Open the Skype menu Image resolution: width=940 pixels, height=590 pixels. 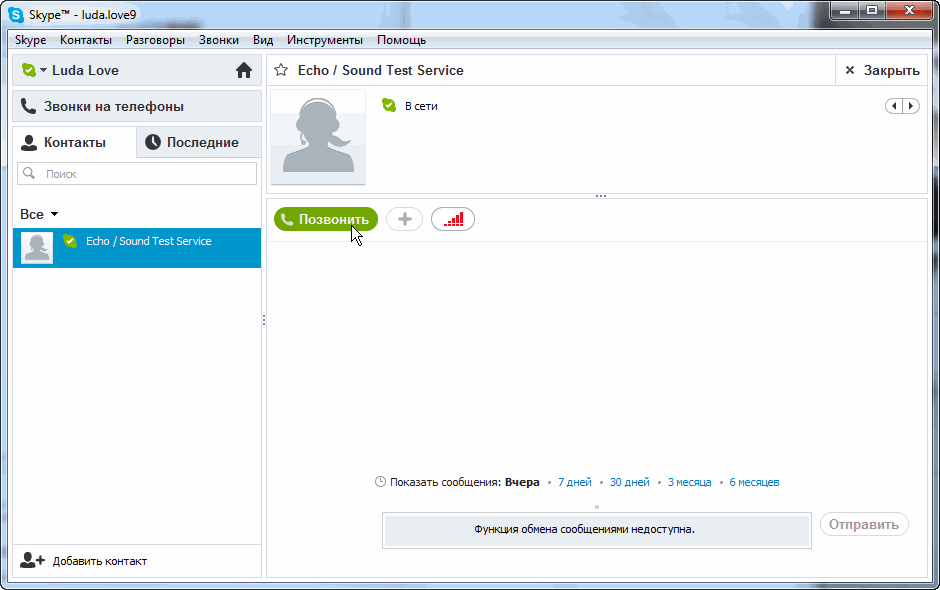(31, 40)
